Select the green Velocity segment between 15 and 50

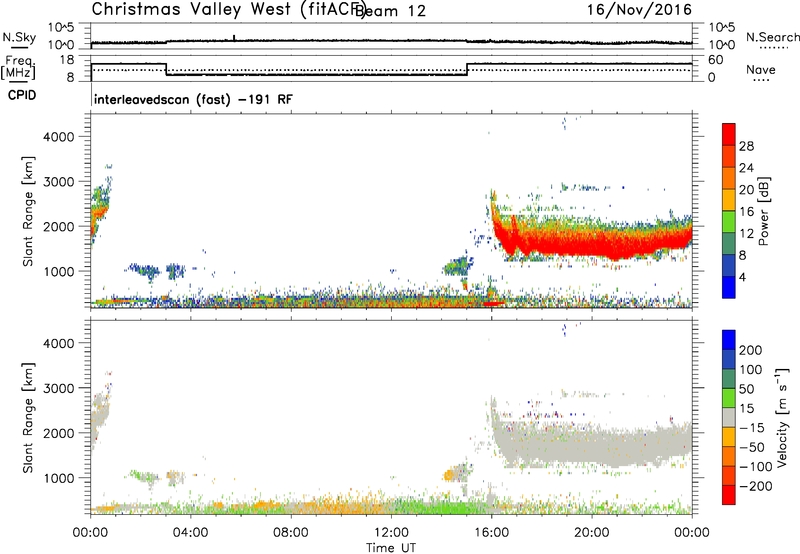729,398
